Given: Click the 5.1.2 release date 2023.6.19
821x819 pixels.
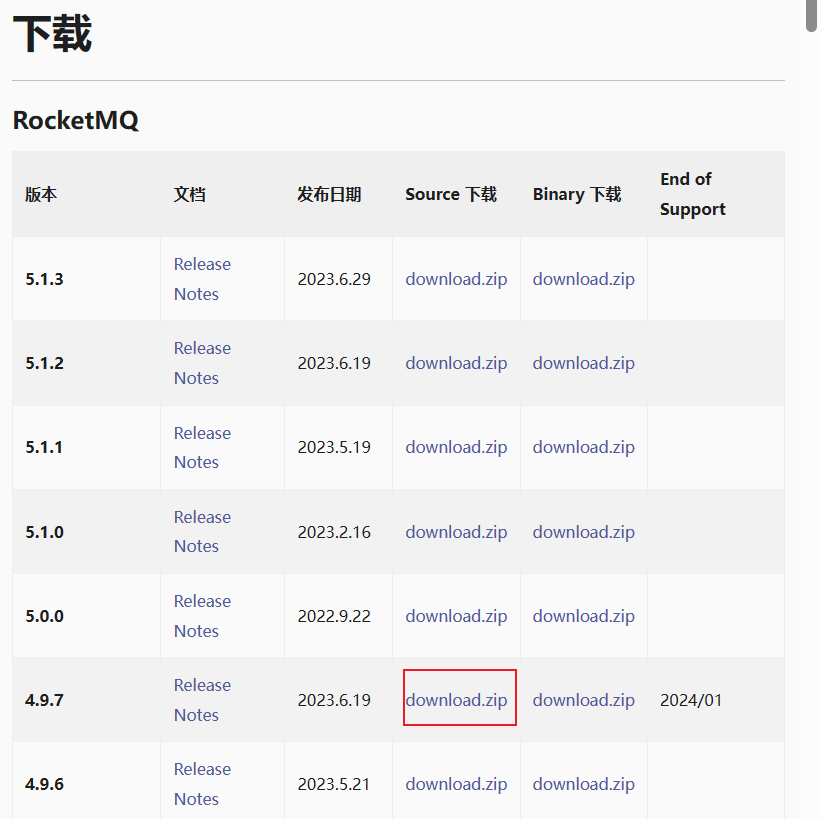Looking at the screenshot, I should click(334, 363).
